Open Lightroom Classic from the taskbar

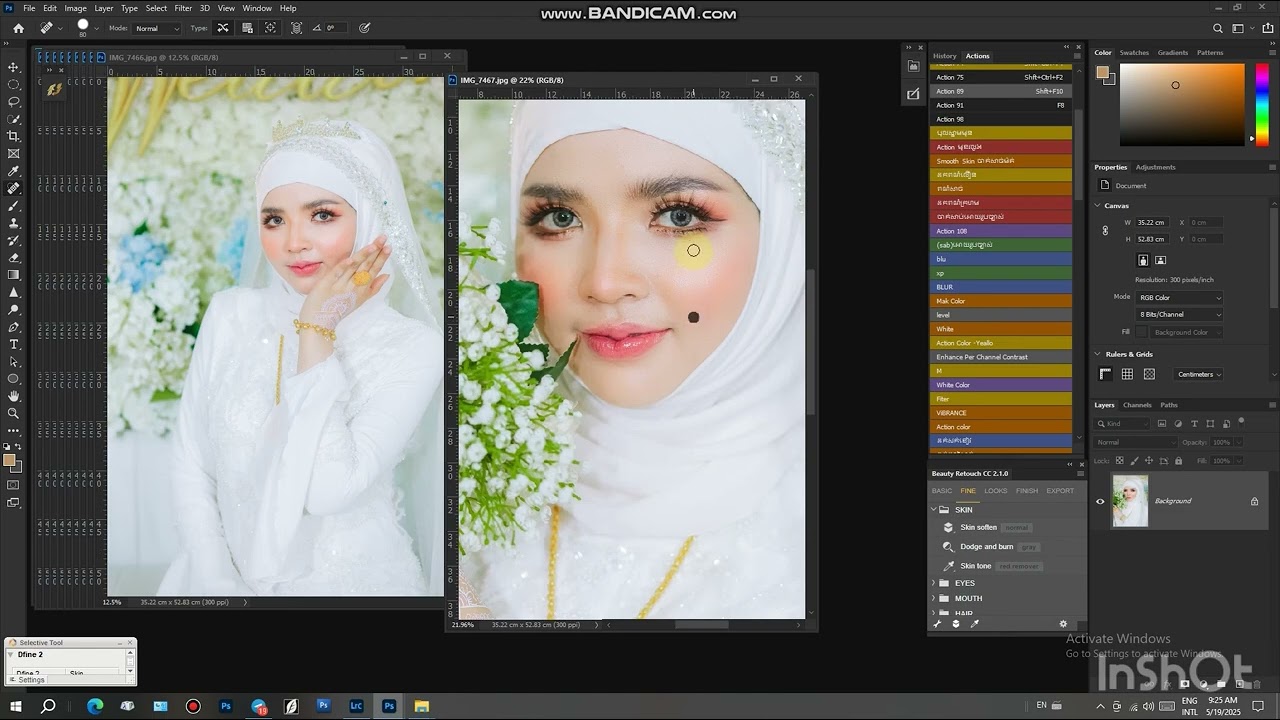(356, 706)
